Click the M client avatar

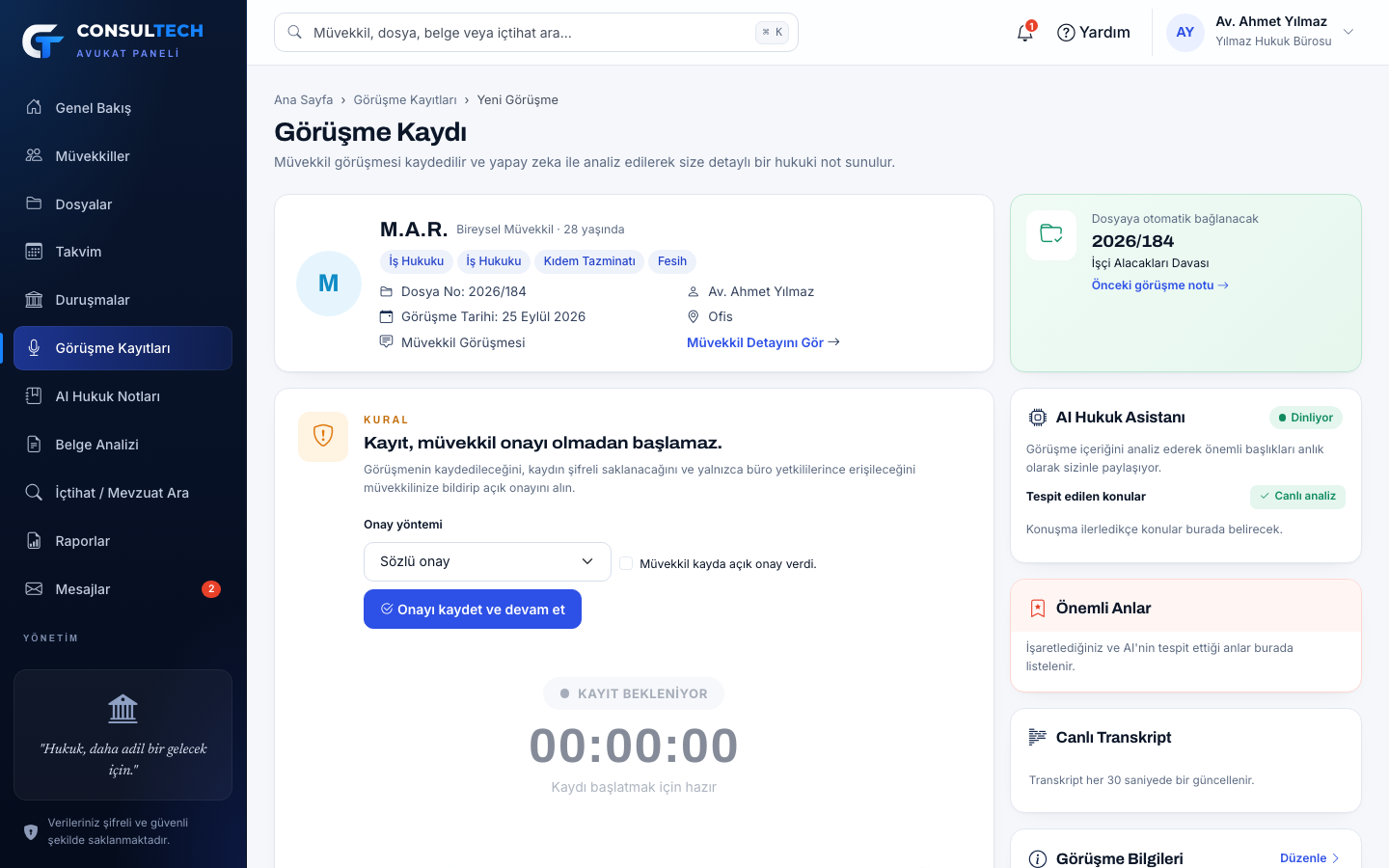tap(329, 284)
